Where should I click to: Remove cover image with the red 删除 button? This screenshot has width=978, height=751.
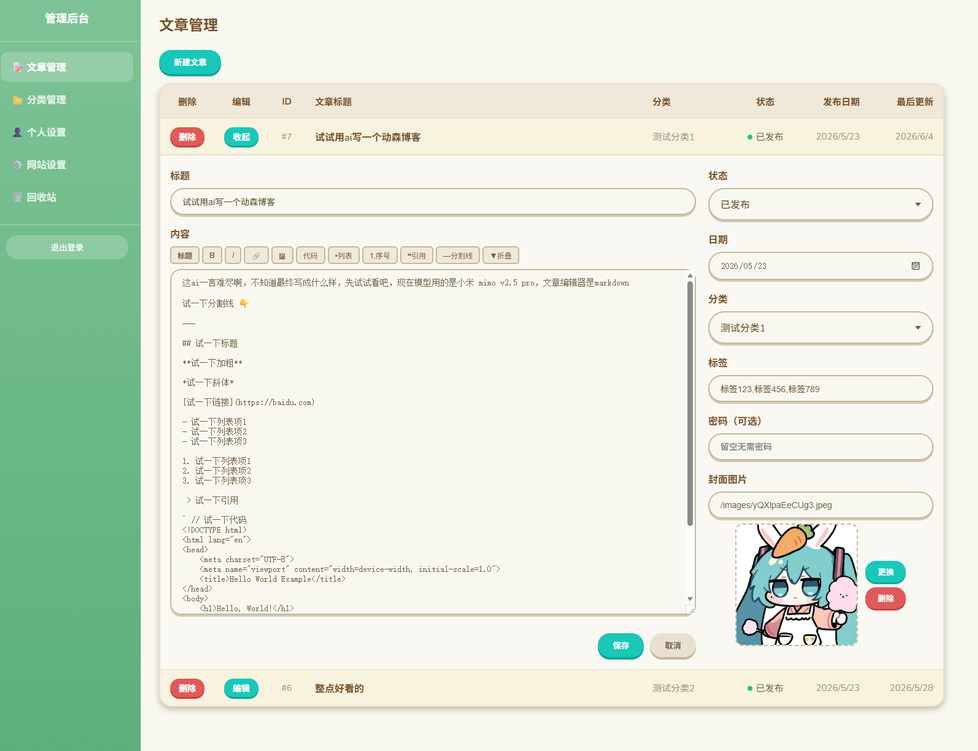tap(885, 598)
